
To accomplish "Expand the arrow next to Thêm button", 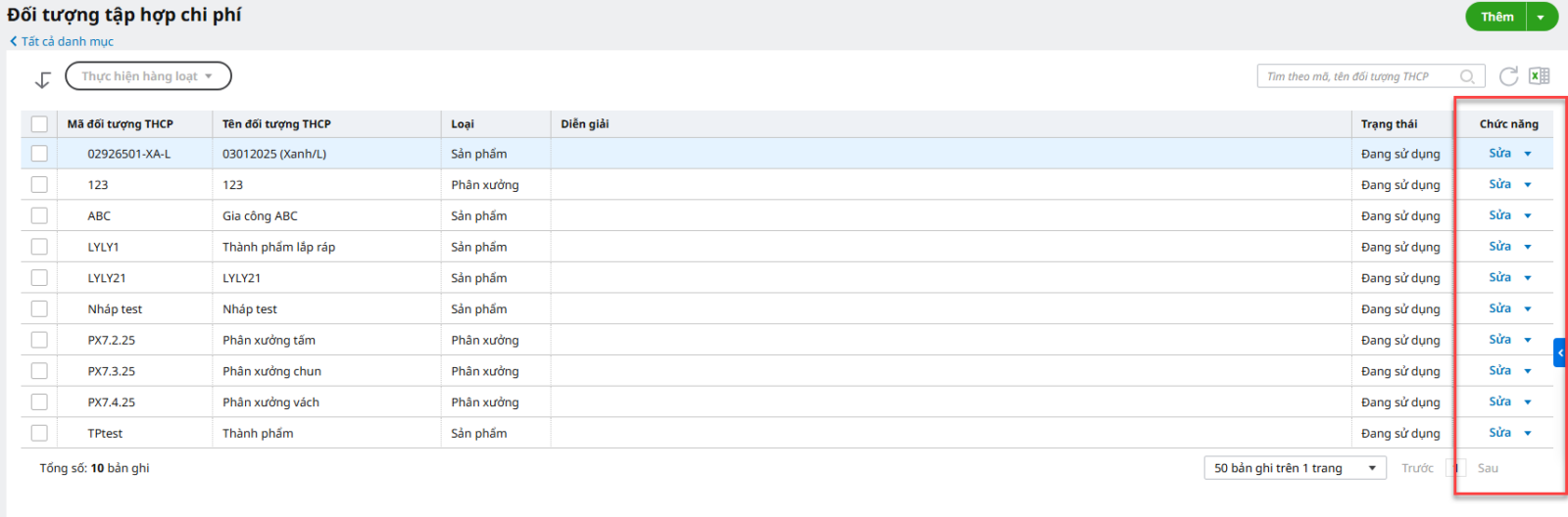I will point(1542,17).
